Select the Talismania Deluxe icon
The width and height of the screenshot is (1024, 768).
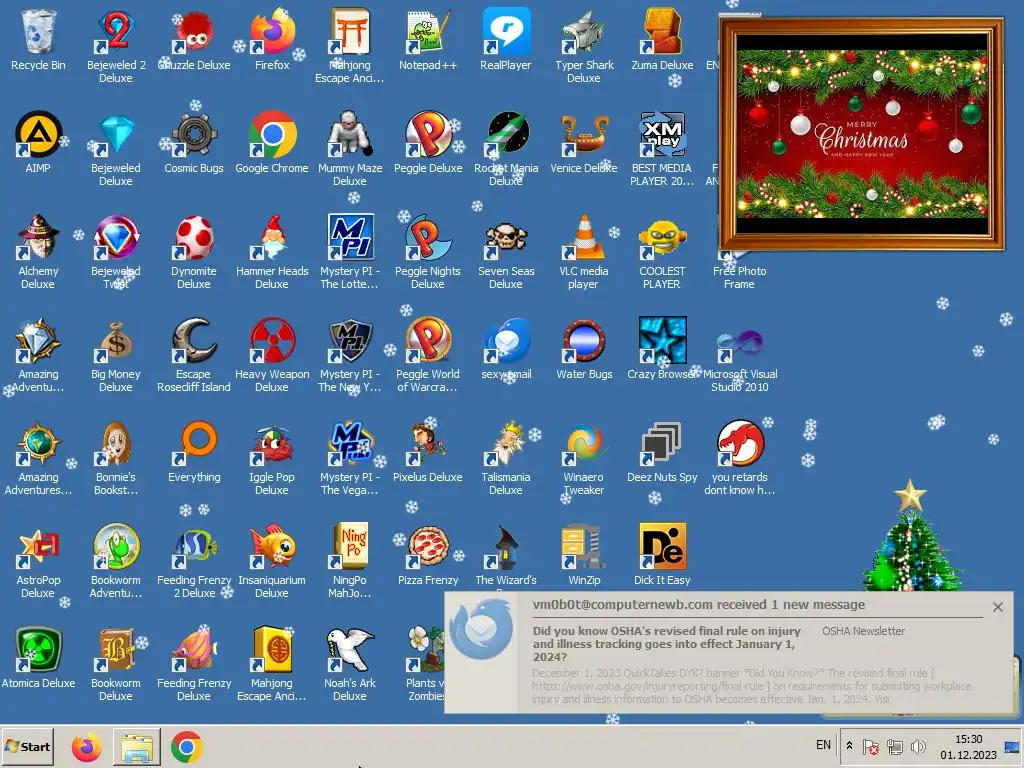pos(505,444)
